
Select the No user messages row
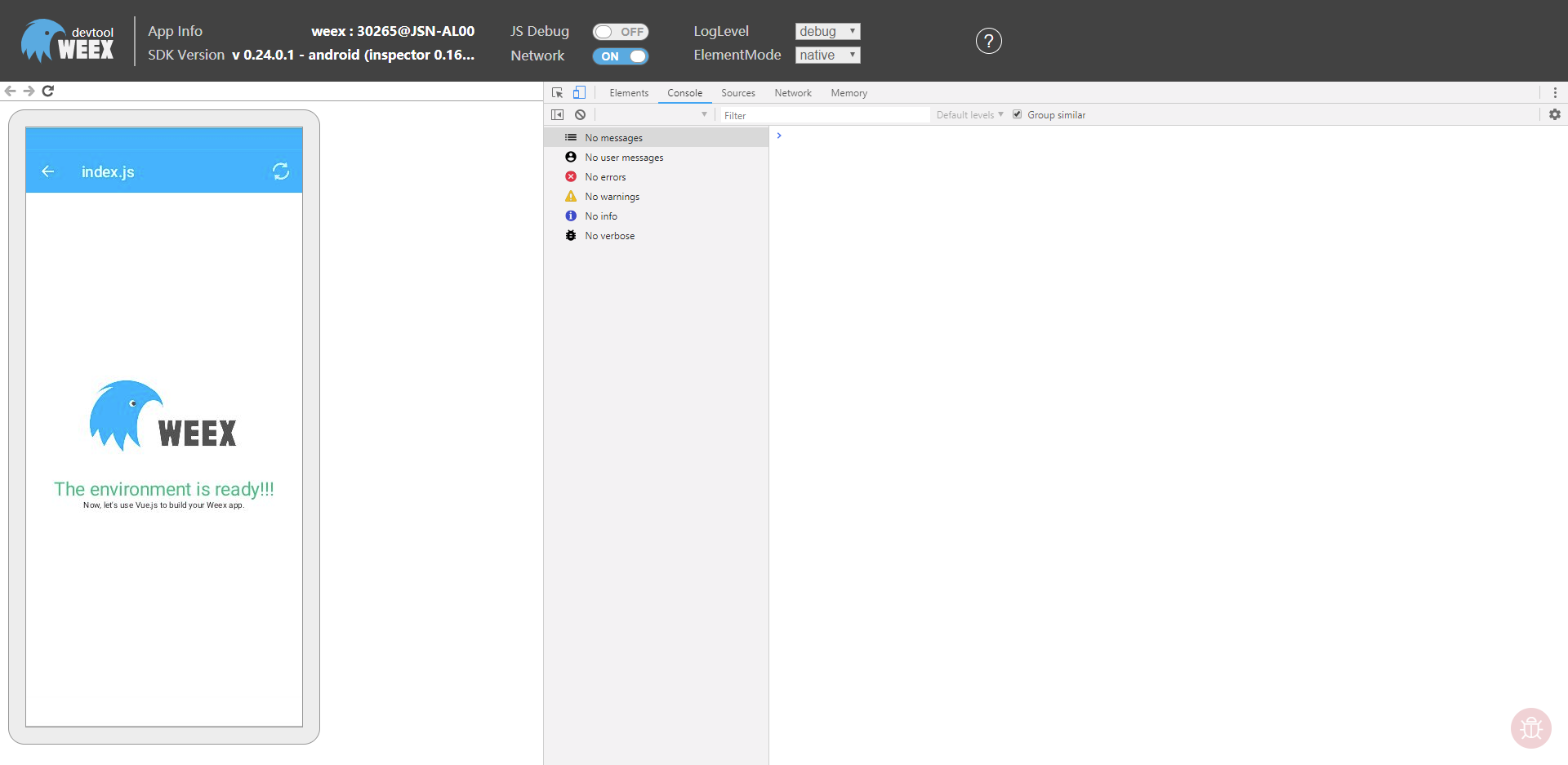pyautogui.click(x=657, y=157)
